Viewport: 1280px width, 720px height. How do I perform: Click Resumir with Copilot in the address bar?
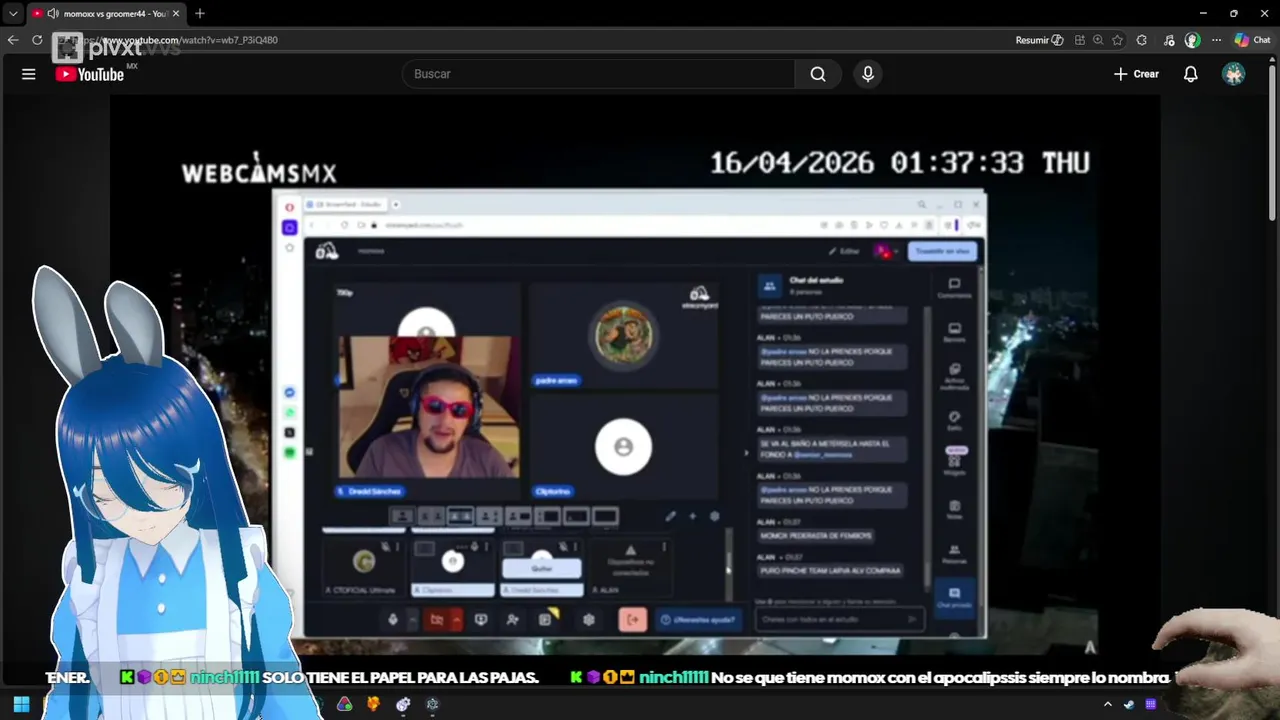pyautogui.click(x=1039, y=40)
